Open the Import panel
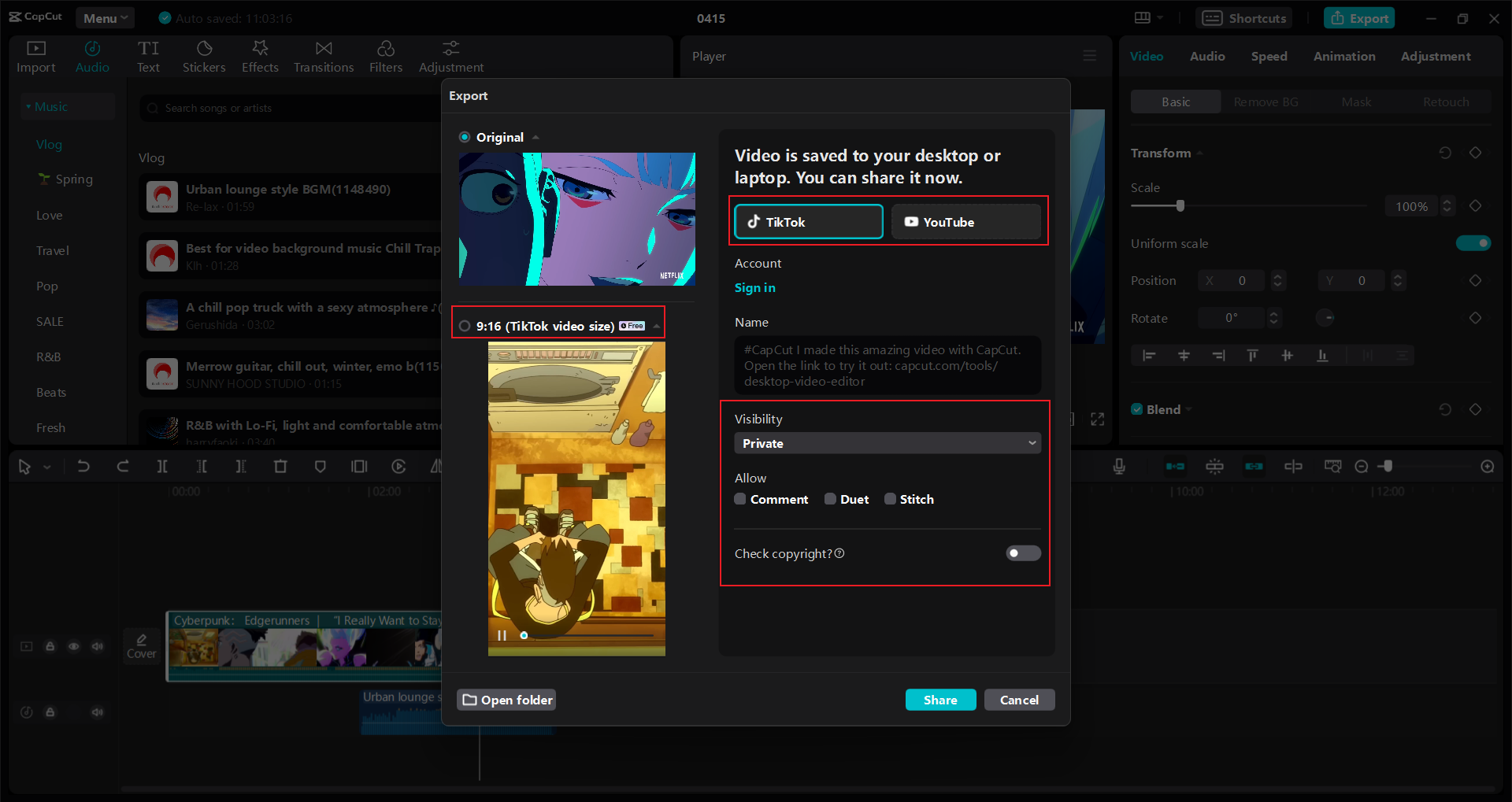This screenshot has height=802, width=1512. click(36, 57)
